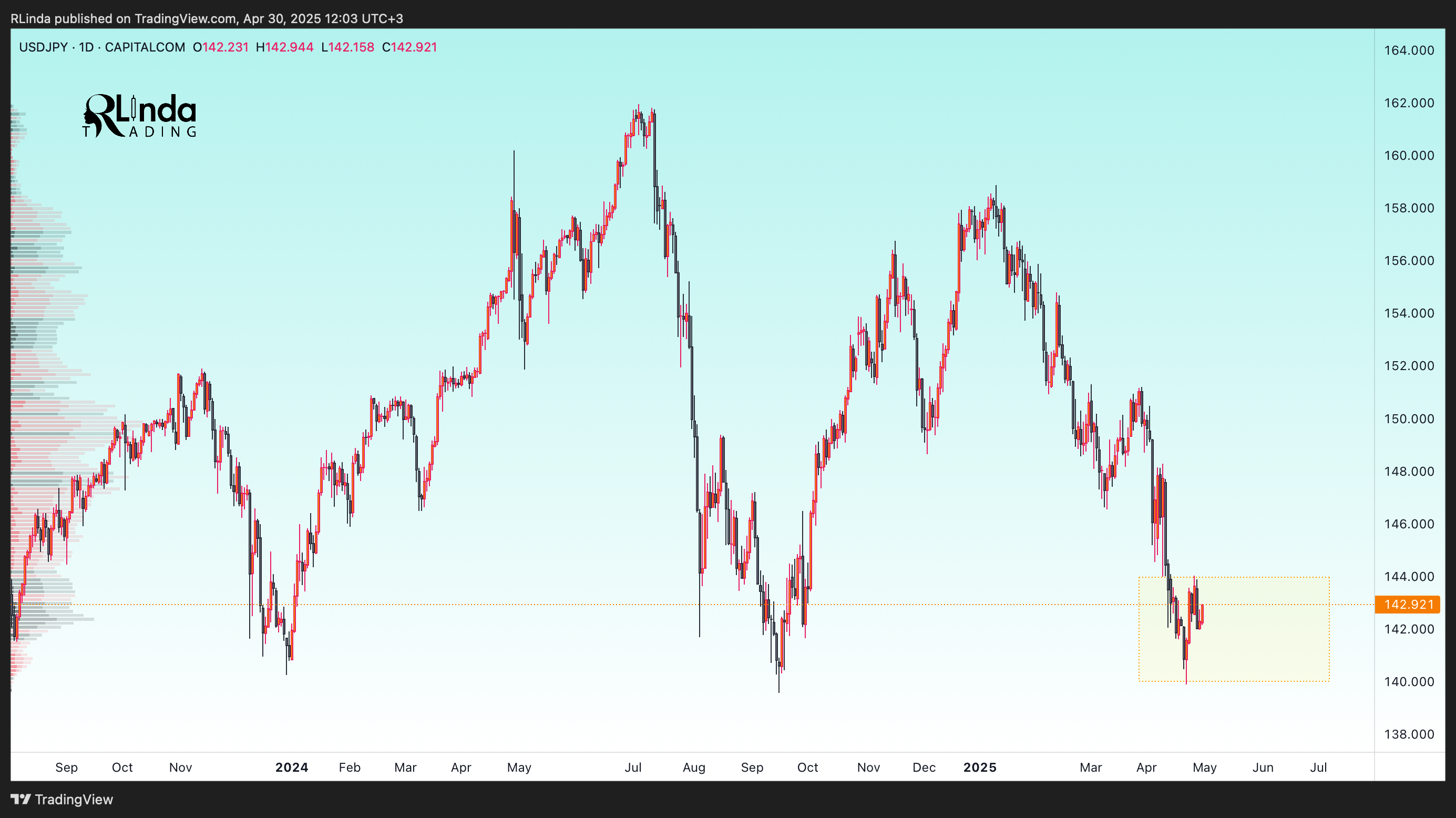1456x818 pixels.
Task: Click the Dec label on the time axis
Action: pyautogui.click(x=924, y=767)
